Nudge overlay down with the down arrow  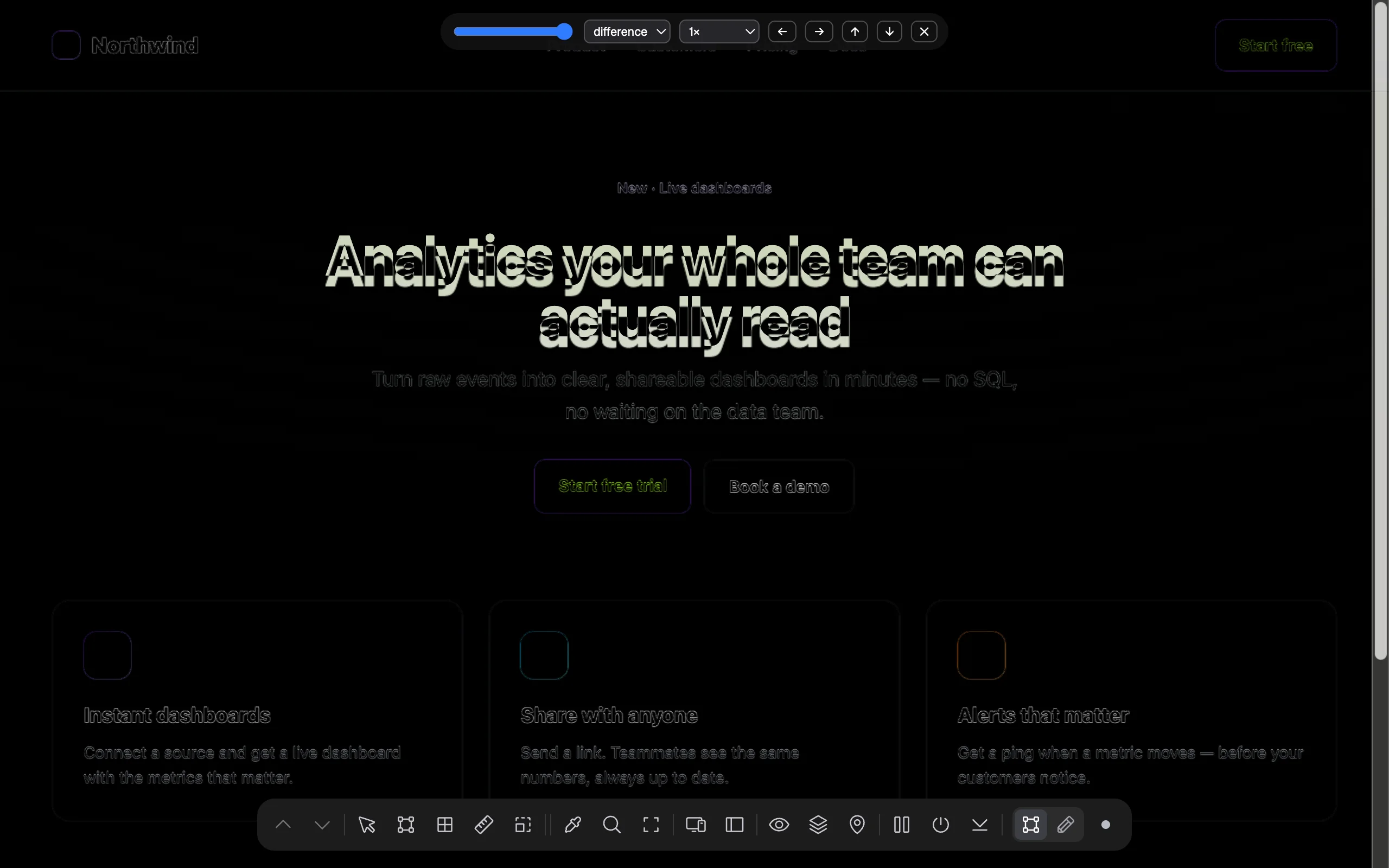click(x=890, y=31)
